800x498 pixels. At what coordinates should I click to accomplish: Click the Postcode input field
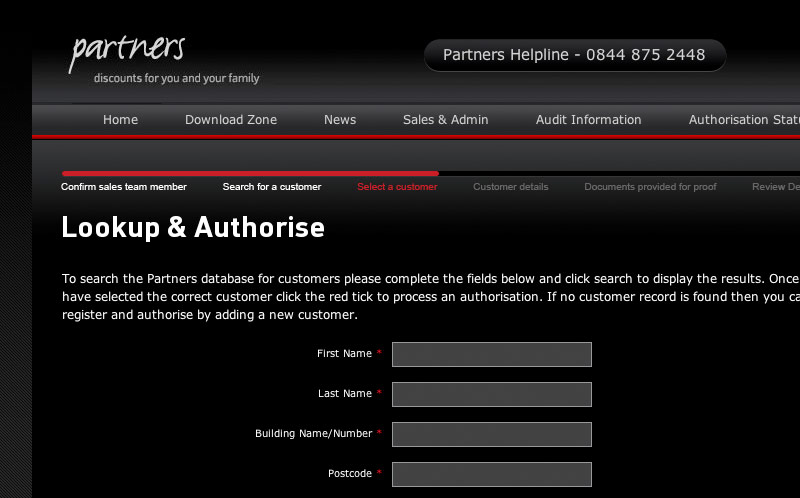click(491, 474)
